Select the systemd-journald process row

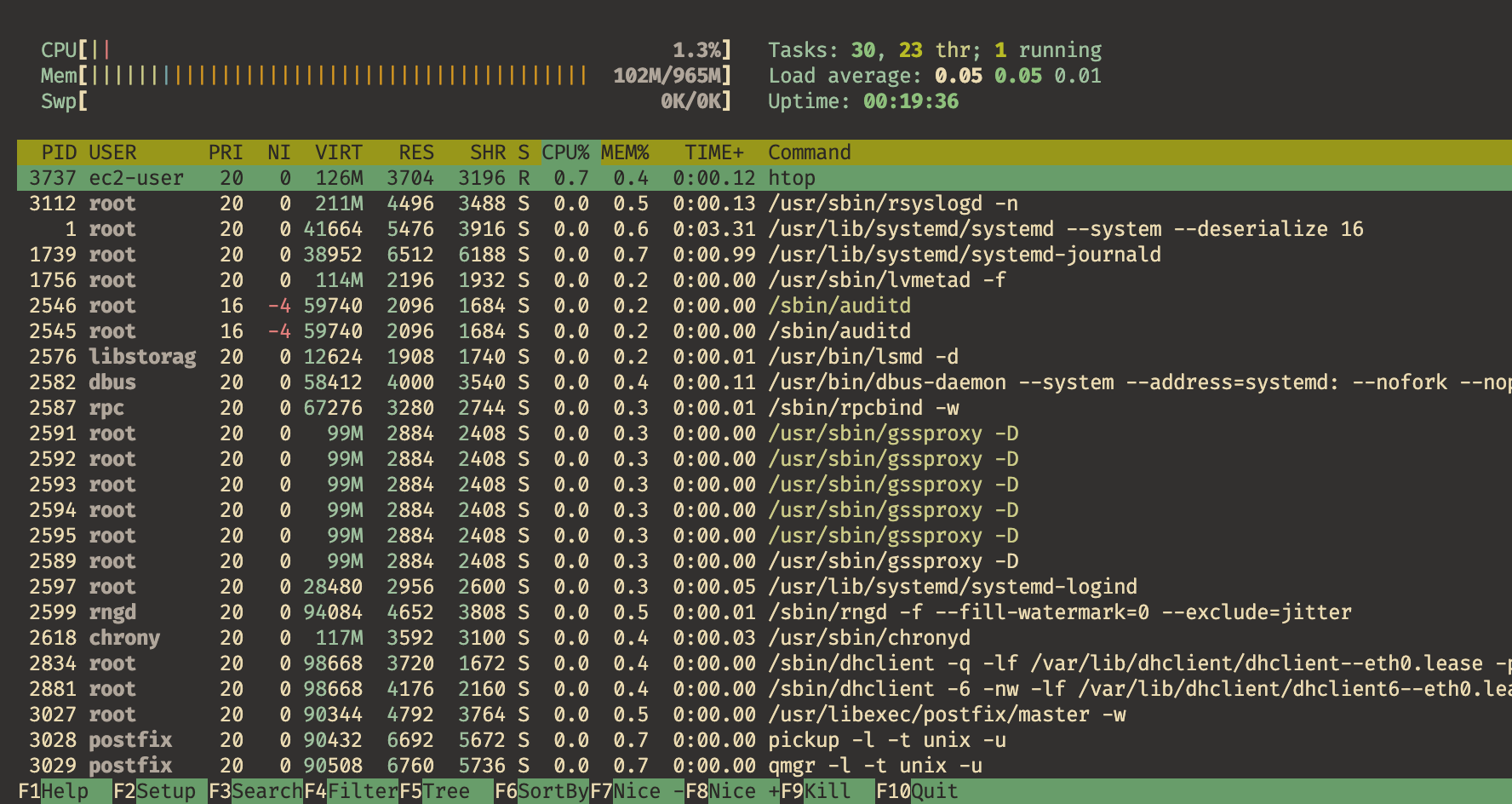(765, 255)
